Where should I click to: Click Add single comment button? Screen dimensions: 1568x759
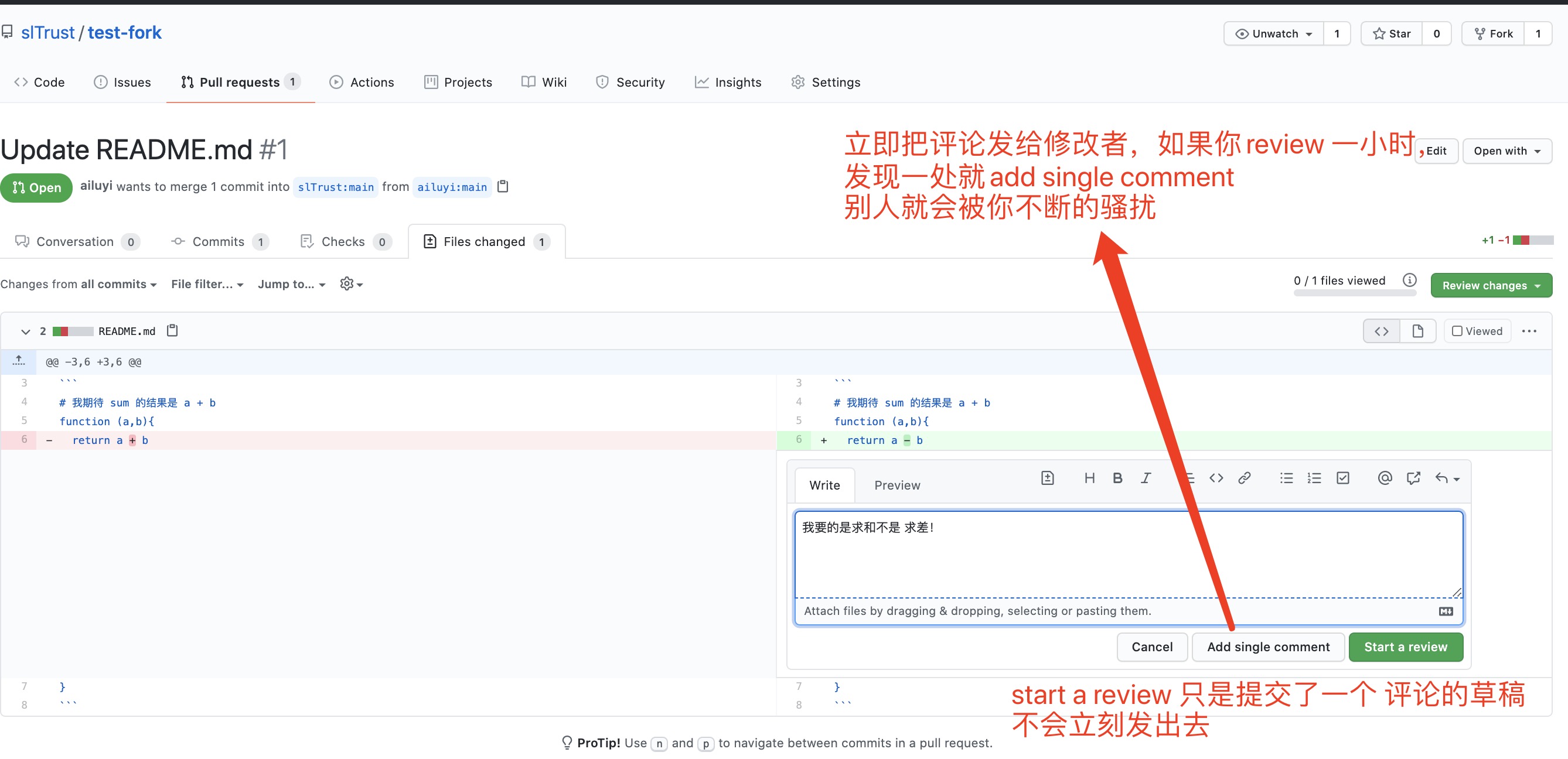(1268, 647)
